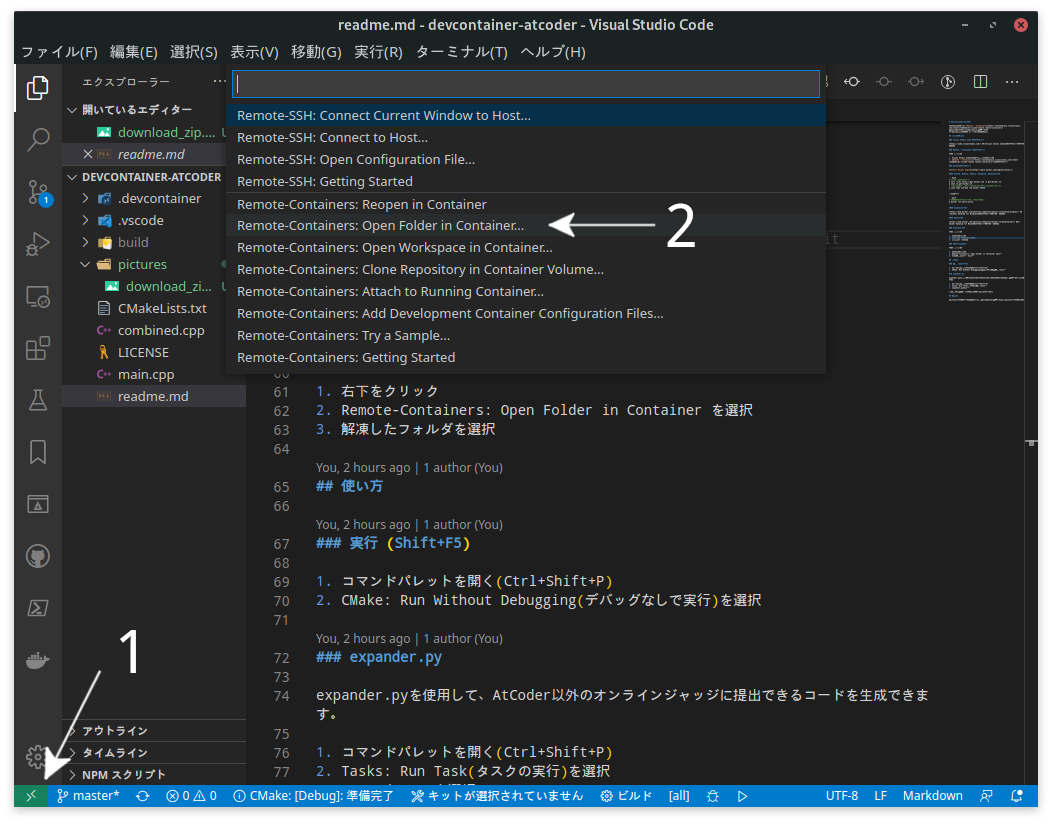Open the PowerShell terminal view icon
This screenshot has height=824, width=1052.
38,608
